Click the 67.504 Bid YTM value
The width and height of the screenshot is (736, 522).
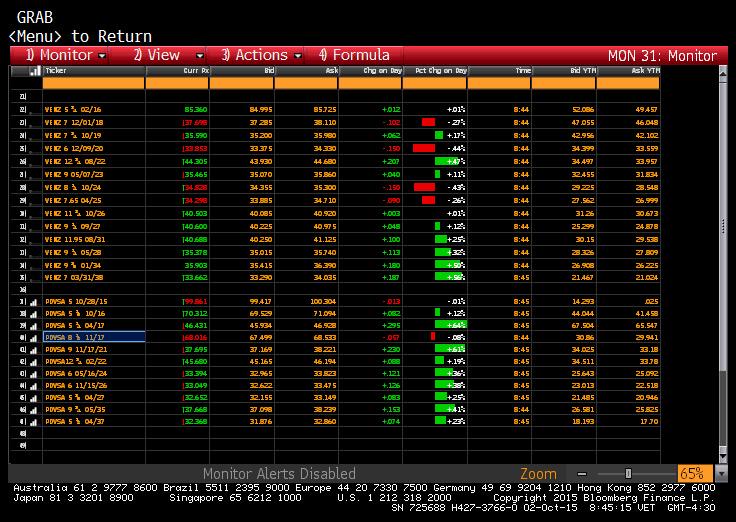pos(583,325)
